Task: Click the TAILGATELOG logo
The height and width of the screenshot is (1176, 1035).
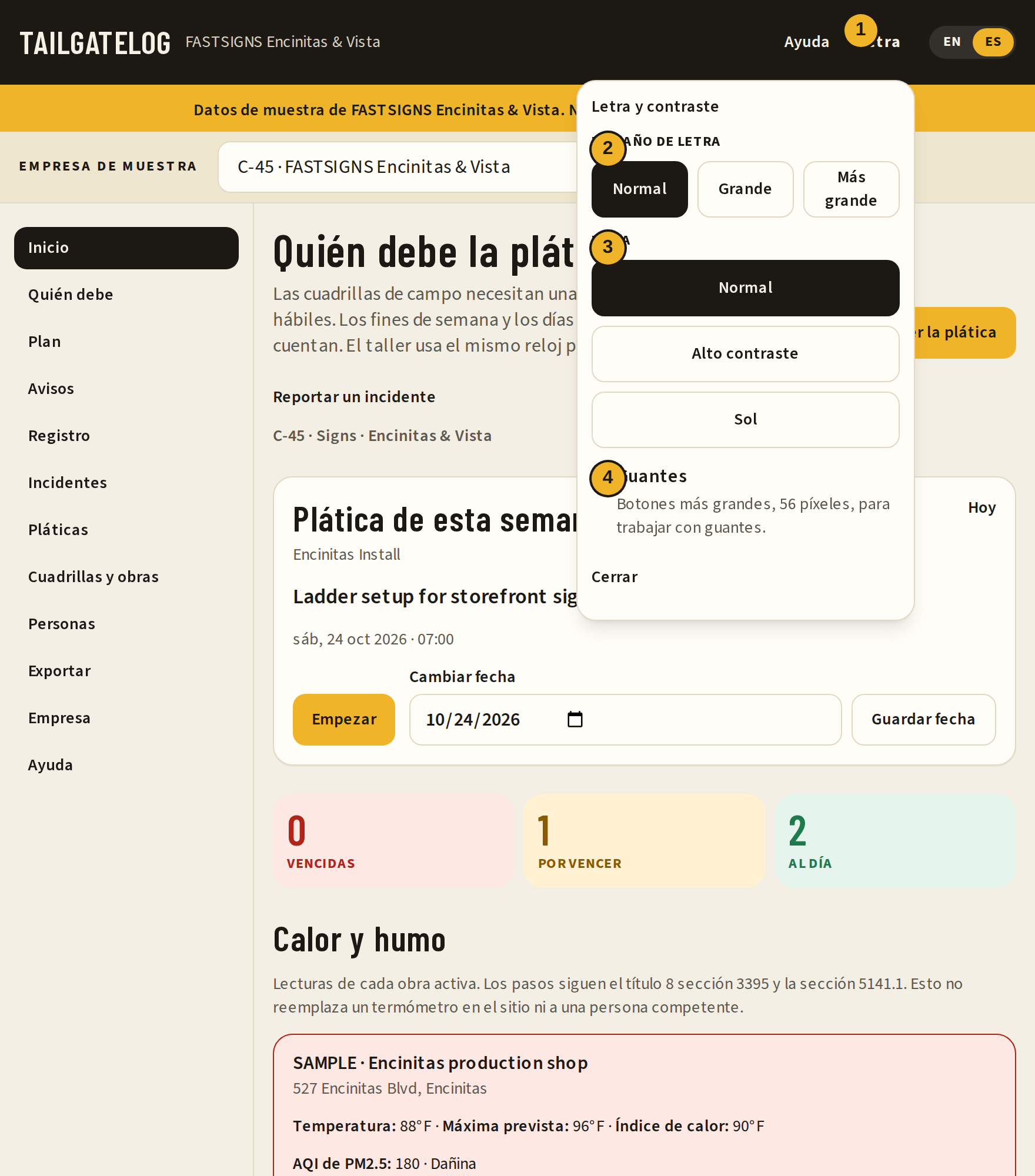Action: [x=95, y=43]
